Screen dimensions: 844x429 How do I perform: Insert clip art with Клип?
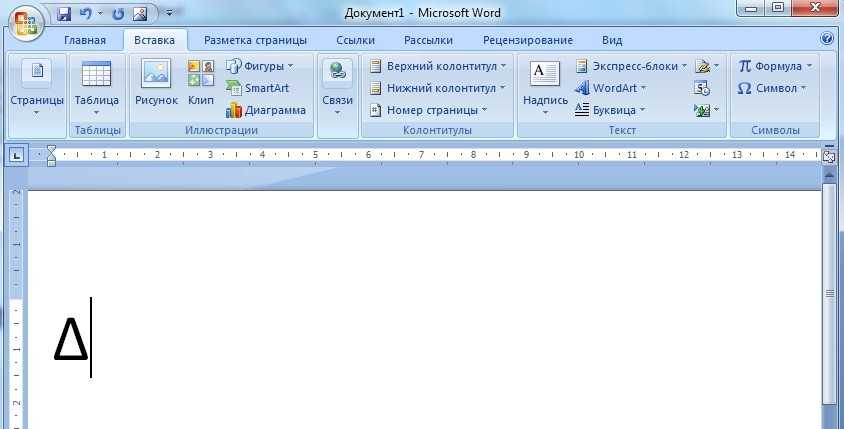tap(201, 82)
